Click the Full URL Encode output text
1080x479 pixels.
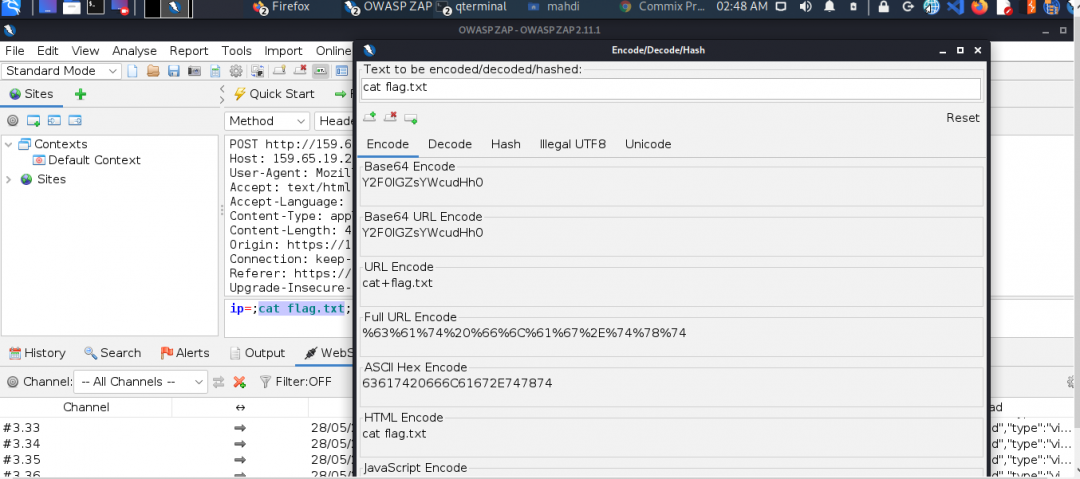524,334
